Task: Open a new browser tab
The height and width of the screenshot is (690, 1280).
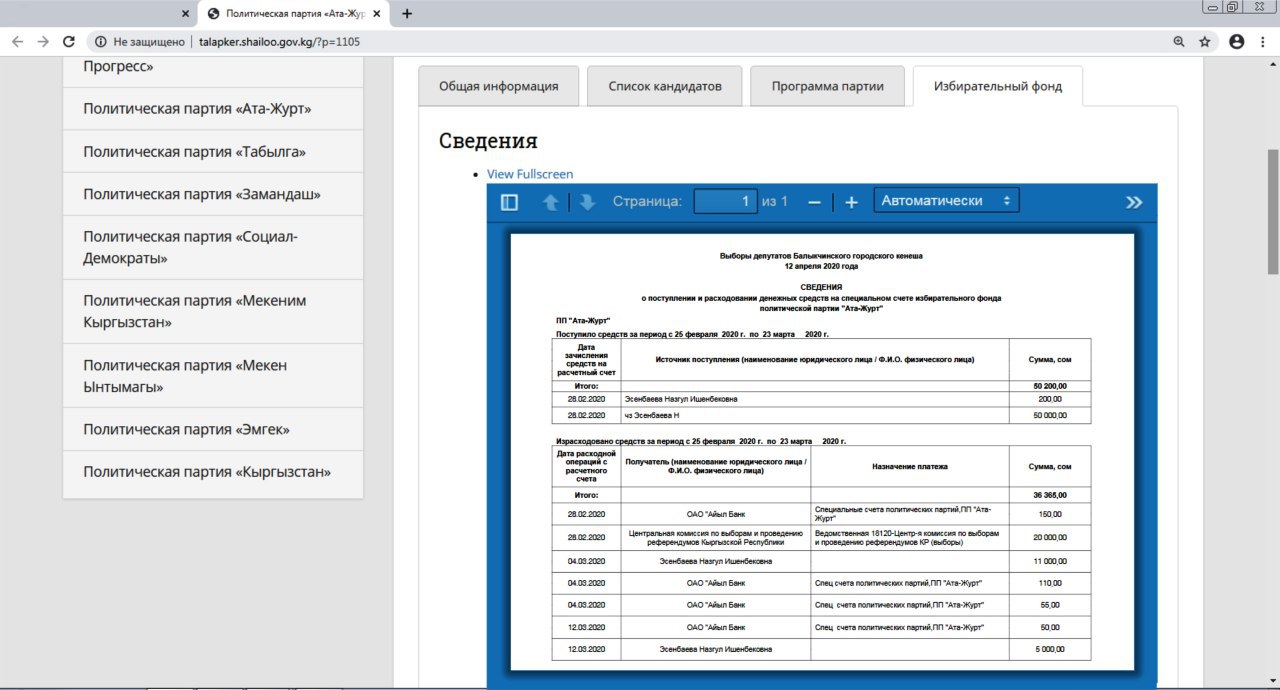Action: point(407,14)
